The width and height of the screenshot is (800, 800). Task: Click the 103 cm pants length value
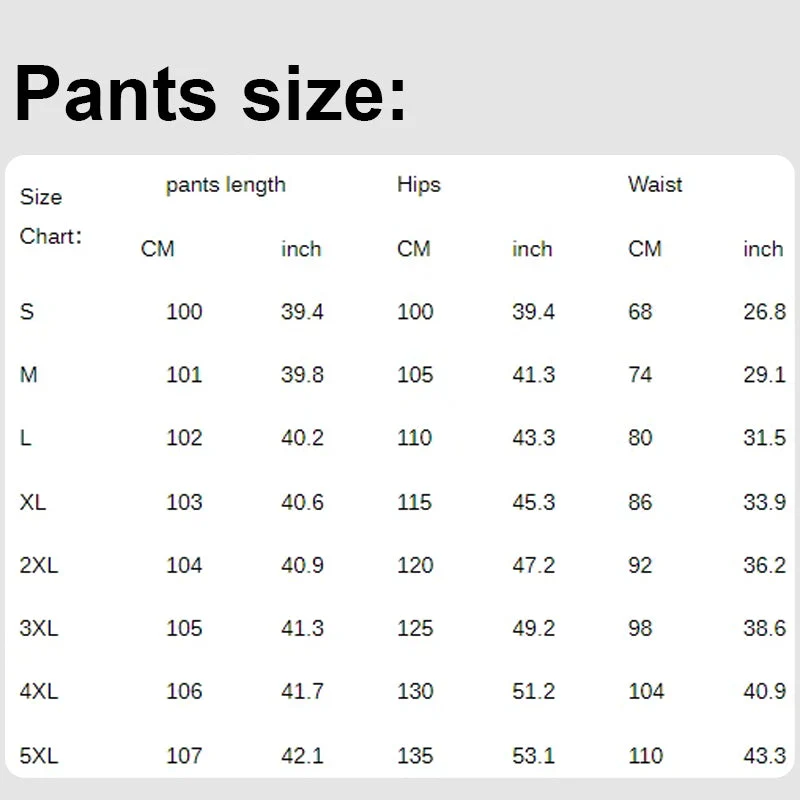pos(184,502)
